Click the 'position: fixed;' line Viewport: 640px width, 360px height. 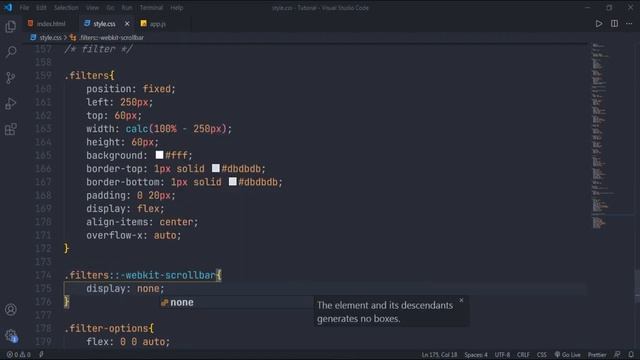(x=131, y=89)
